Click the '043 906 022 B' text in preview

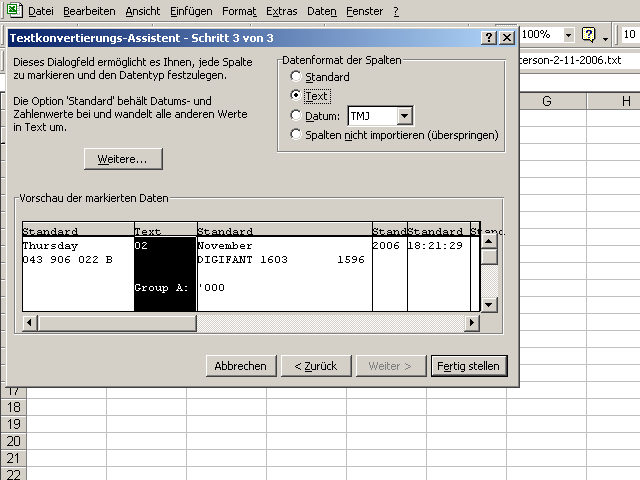(67, 260)
